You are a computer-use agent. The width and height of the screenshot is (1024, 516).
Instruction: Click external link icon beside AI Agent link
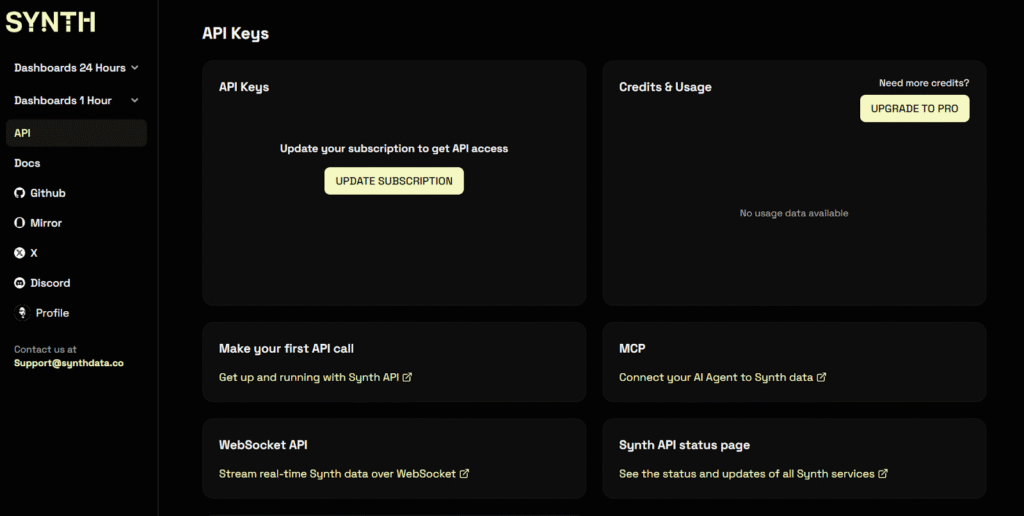tap(821, 378)
